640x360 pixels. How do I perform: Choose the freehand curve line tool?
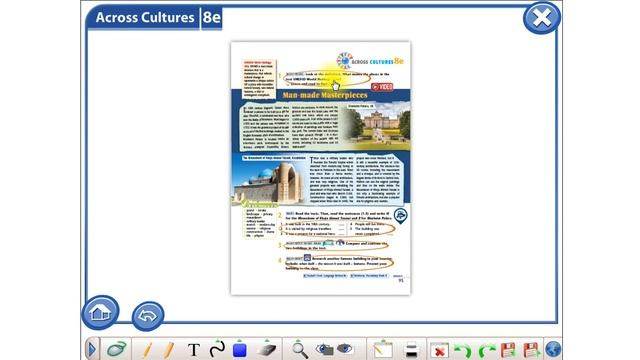pos(217,349)
